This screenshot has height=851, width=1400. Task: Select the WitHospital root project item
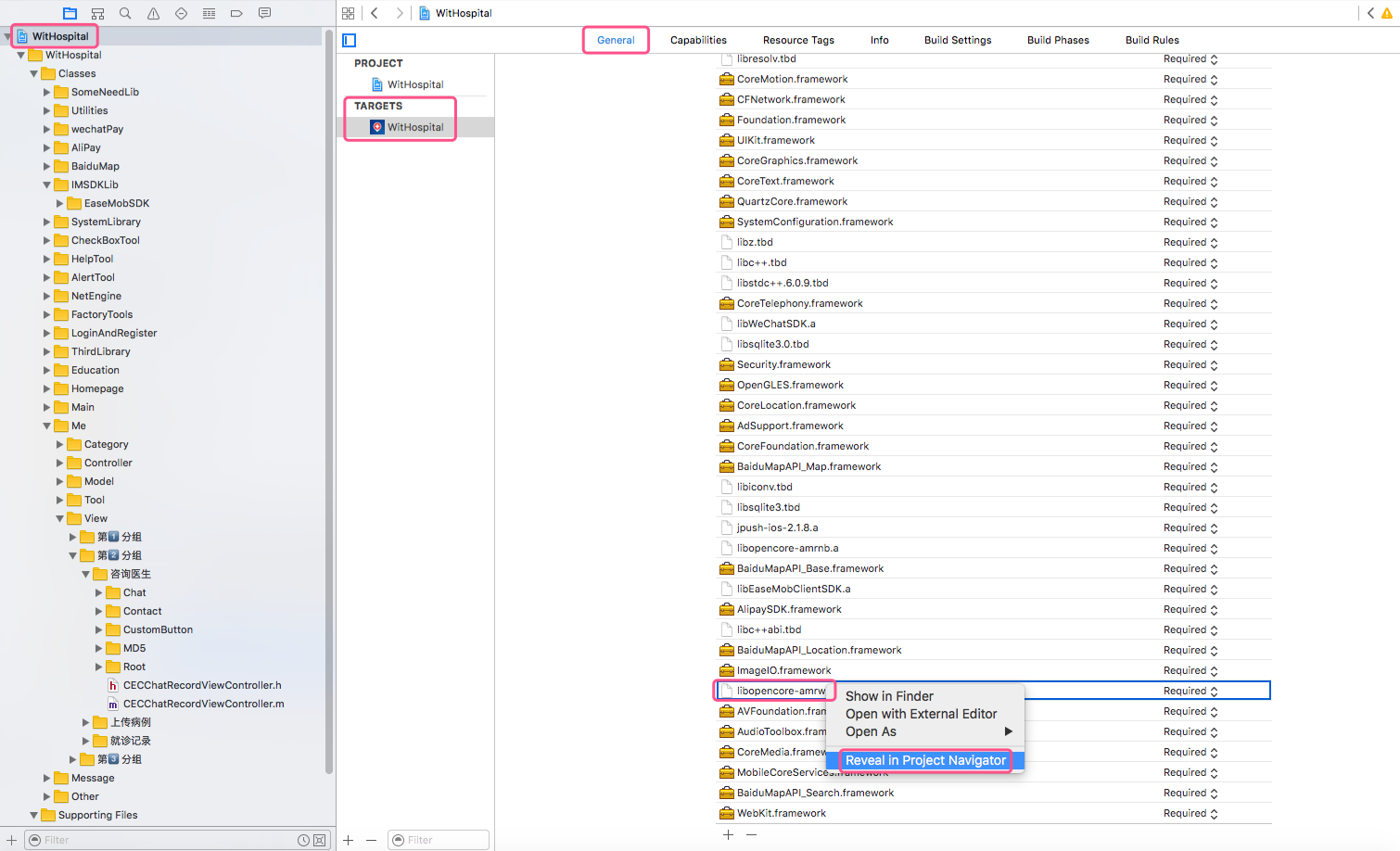[x=60, y=36]
